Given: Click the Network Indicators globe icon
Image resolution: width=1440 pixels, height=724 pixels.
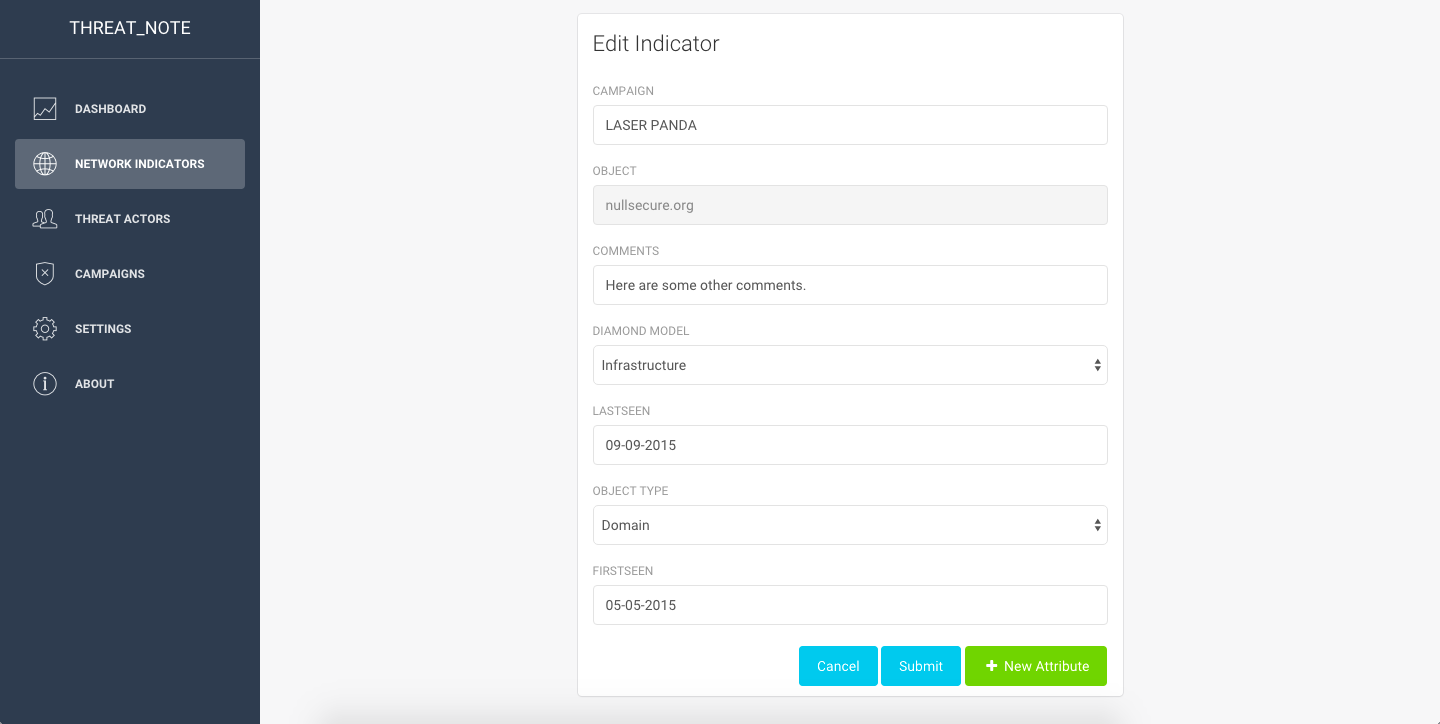Looking at the screenshot, I should [x=45, y=164].
